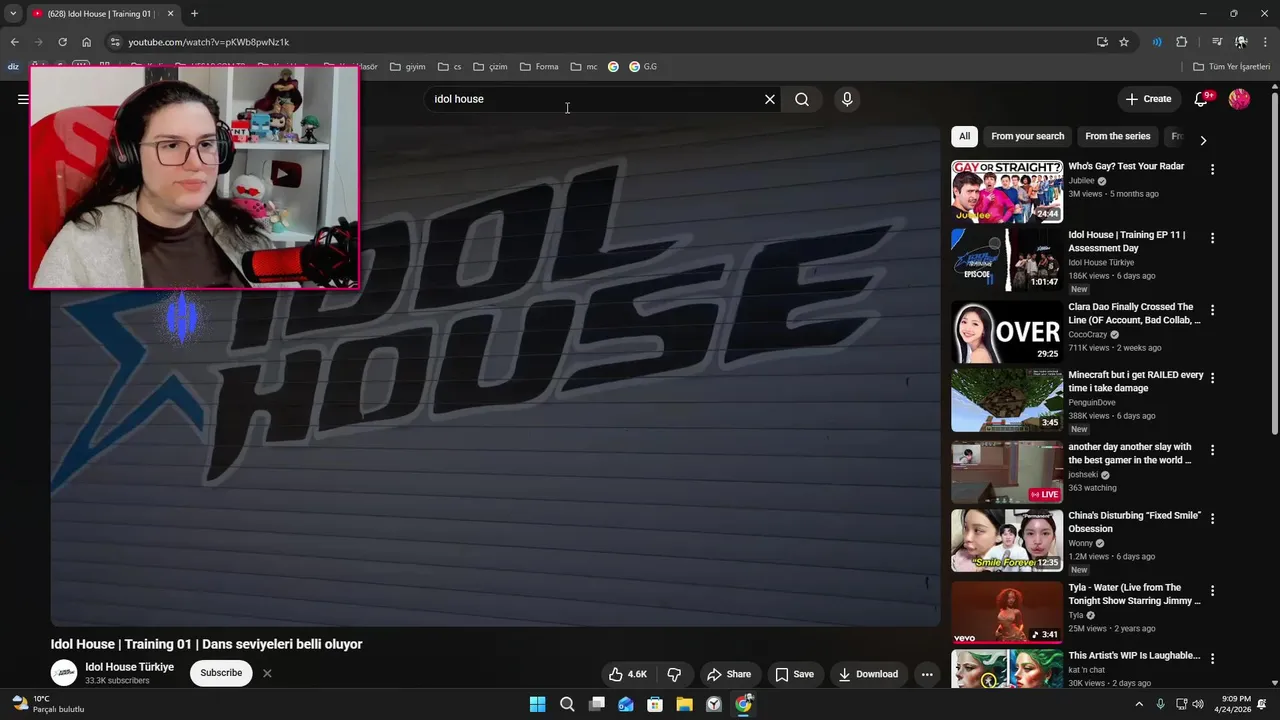
Task: Open 'Idol House Training EP 11' thumbnail
Action: [x=1007, y=260]
